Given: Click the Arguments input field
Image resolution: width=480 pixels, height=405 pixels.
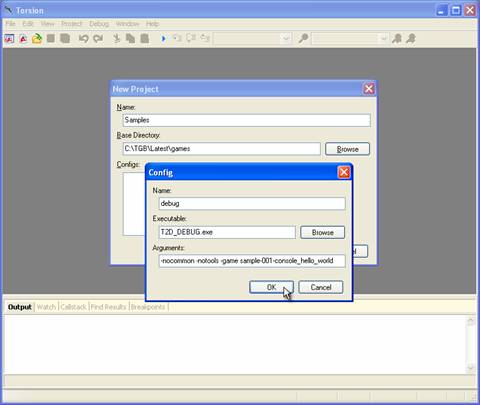Looking at the screenshot, I should (252, 261).
